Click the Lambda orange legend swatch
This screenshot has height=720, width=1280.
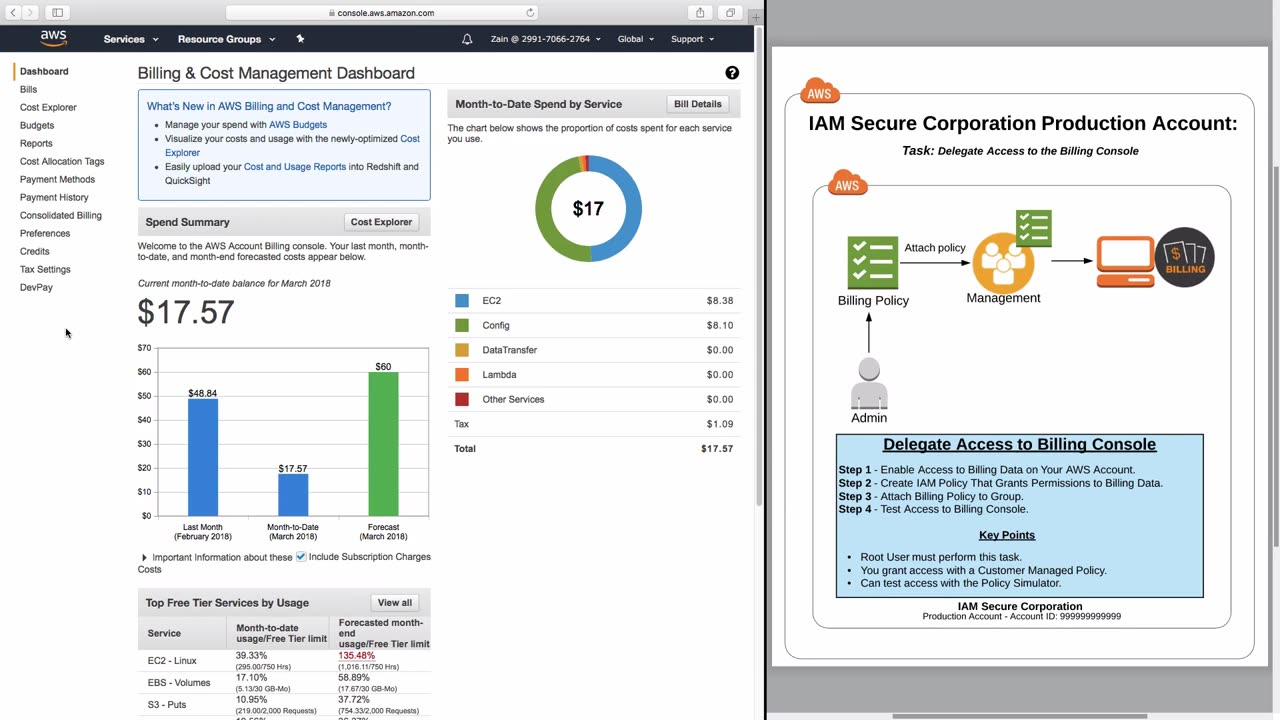click(462, 374)
